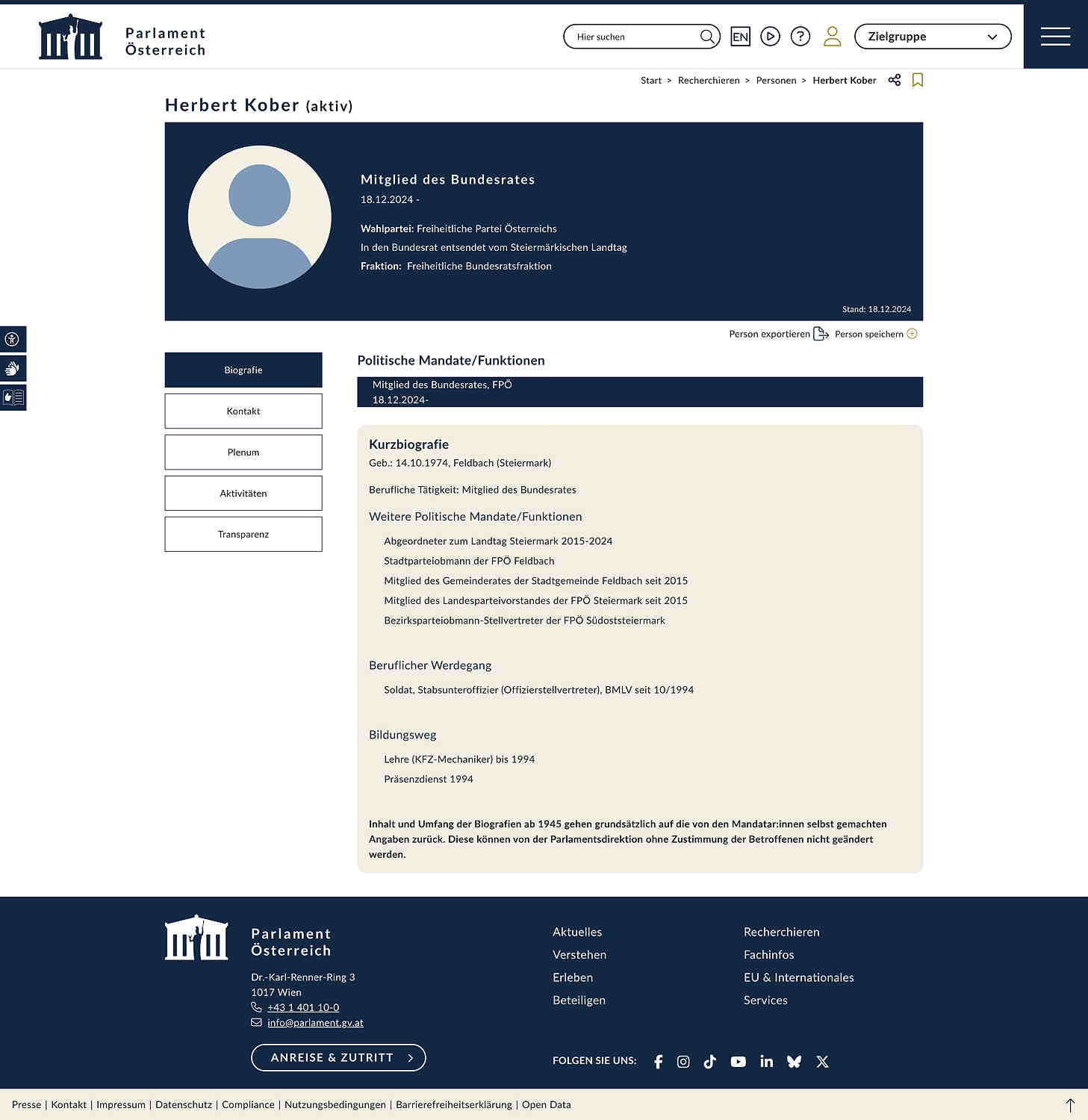Click "Stand: 18.12.2024" text
This screenshot has width=1088, height=1120.
click(x=877, y=309)
